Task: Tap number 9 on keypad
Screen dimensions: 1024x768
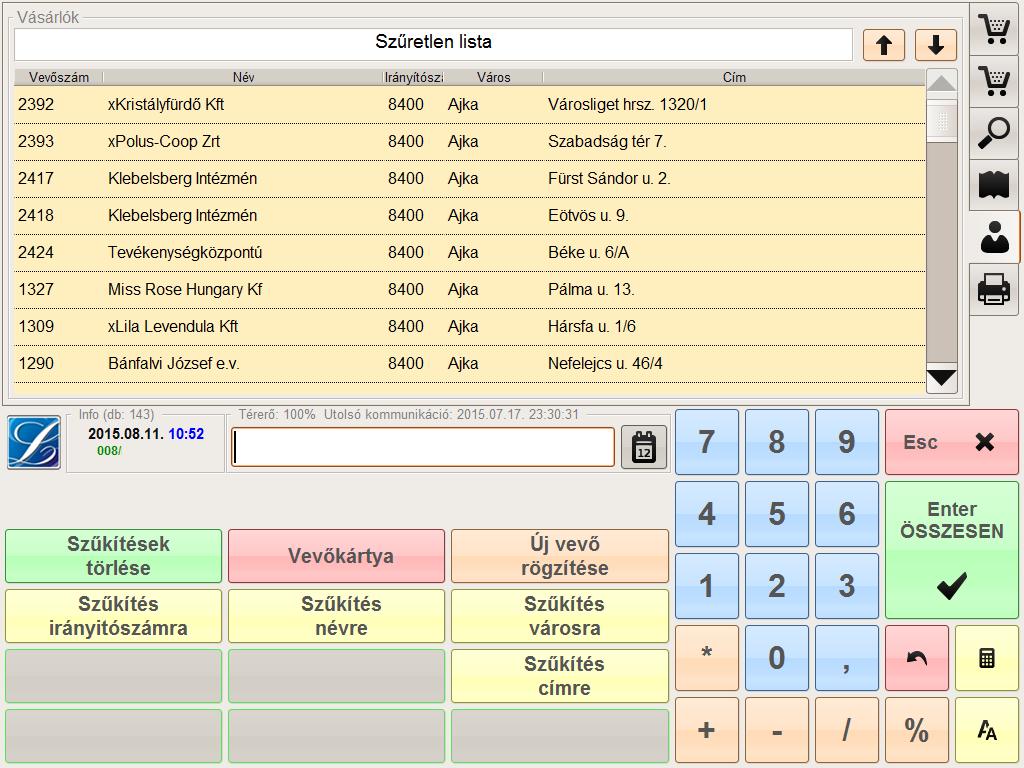Action: tap(846, 442)
